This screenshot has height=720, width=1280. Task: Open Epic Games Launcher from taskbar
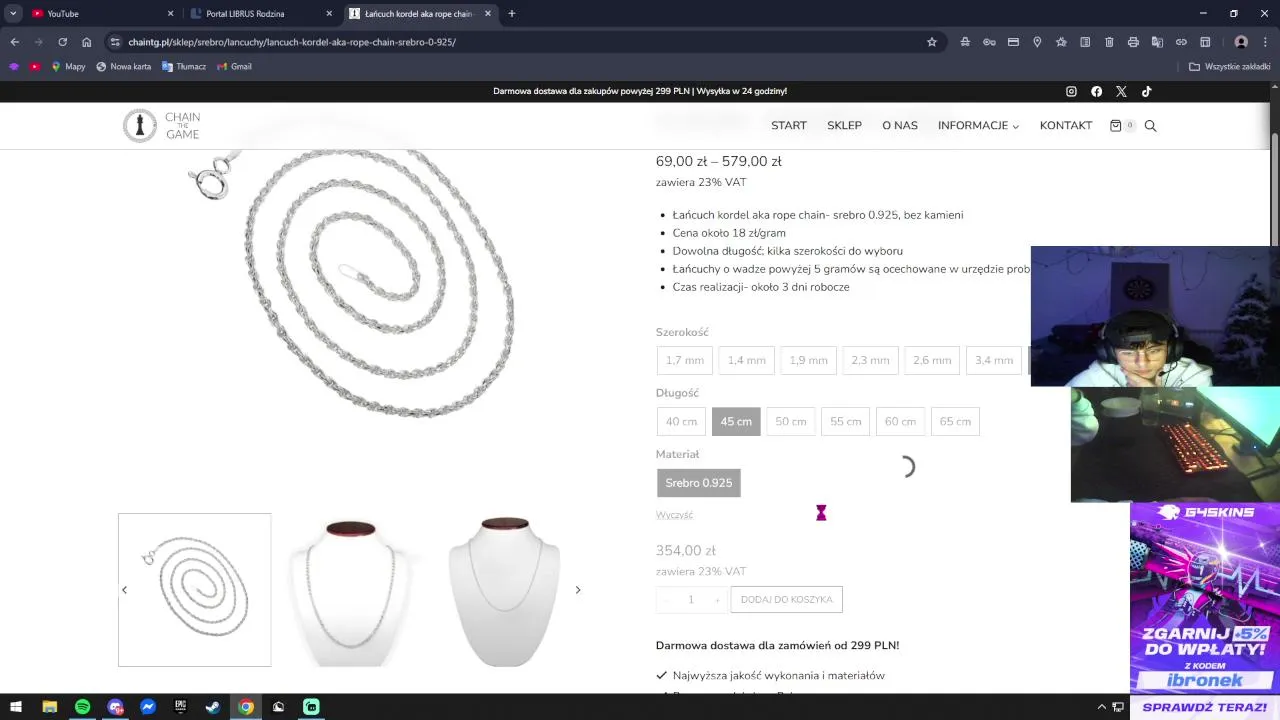coord(180,707)
